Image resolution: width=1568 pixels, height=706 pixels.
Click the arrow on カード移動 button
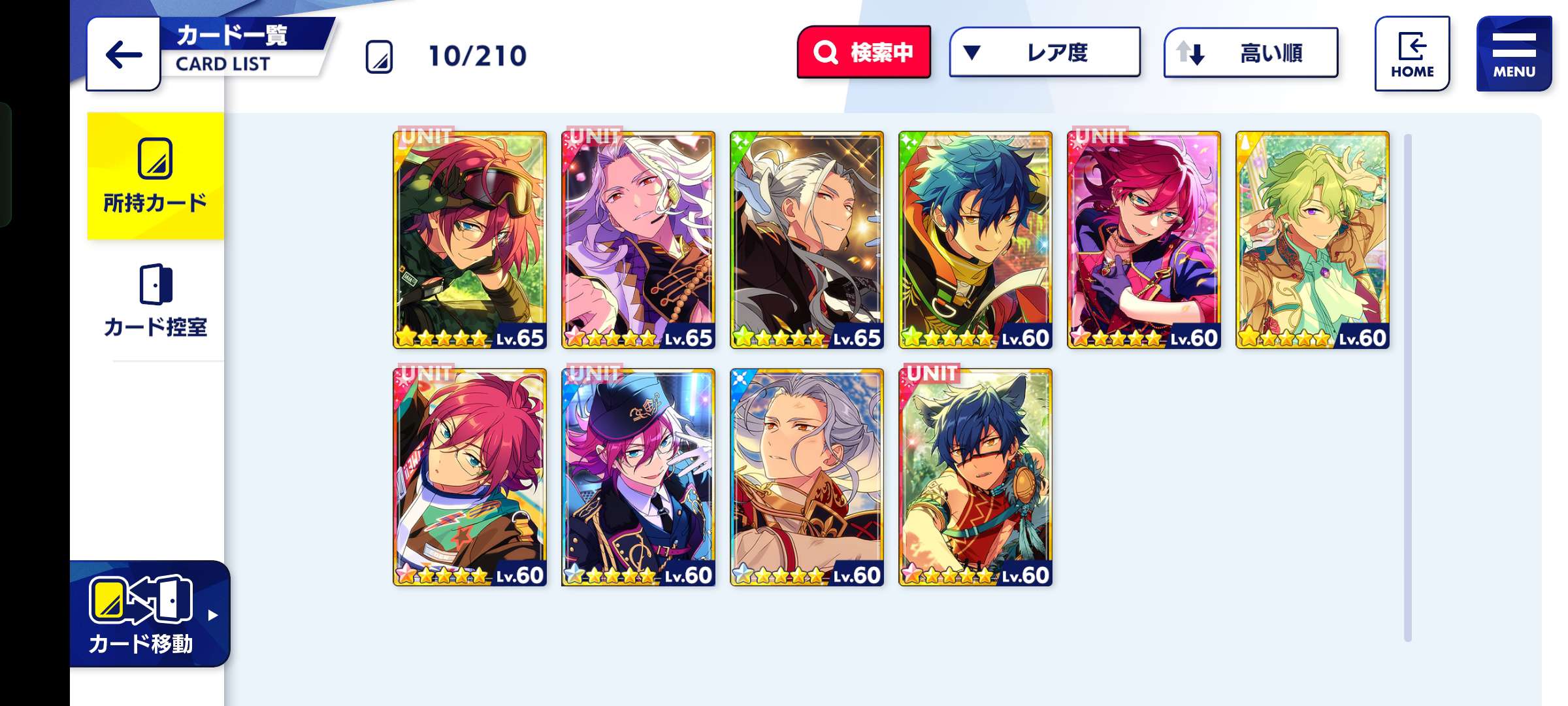click(x=212, y=615)
